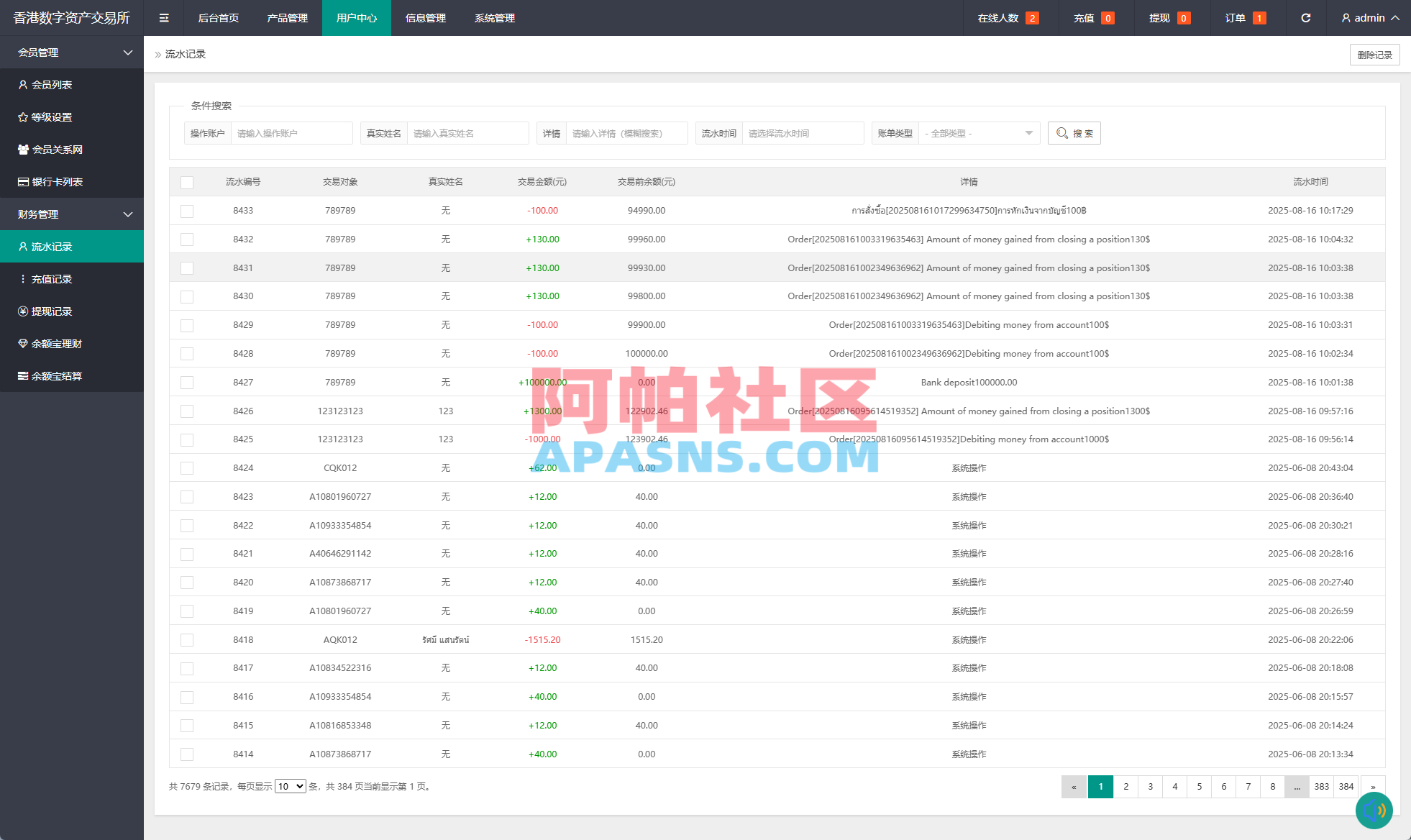Switch to the 产品管理 top menu
The height and width of the screenshot is (840, 1411).
click(288, 17)
